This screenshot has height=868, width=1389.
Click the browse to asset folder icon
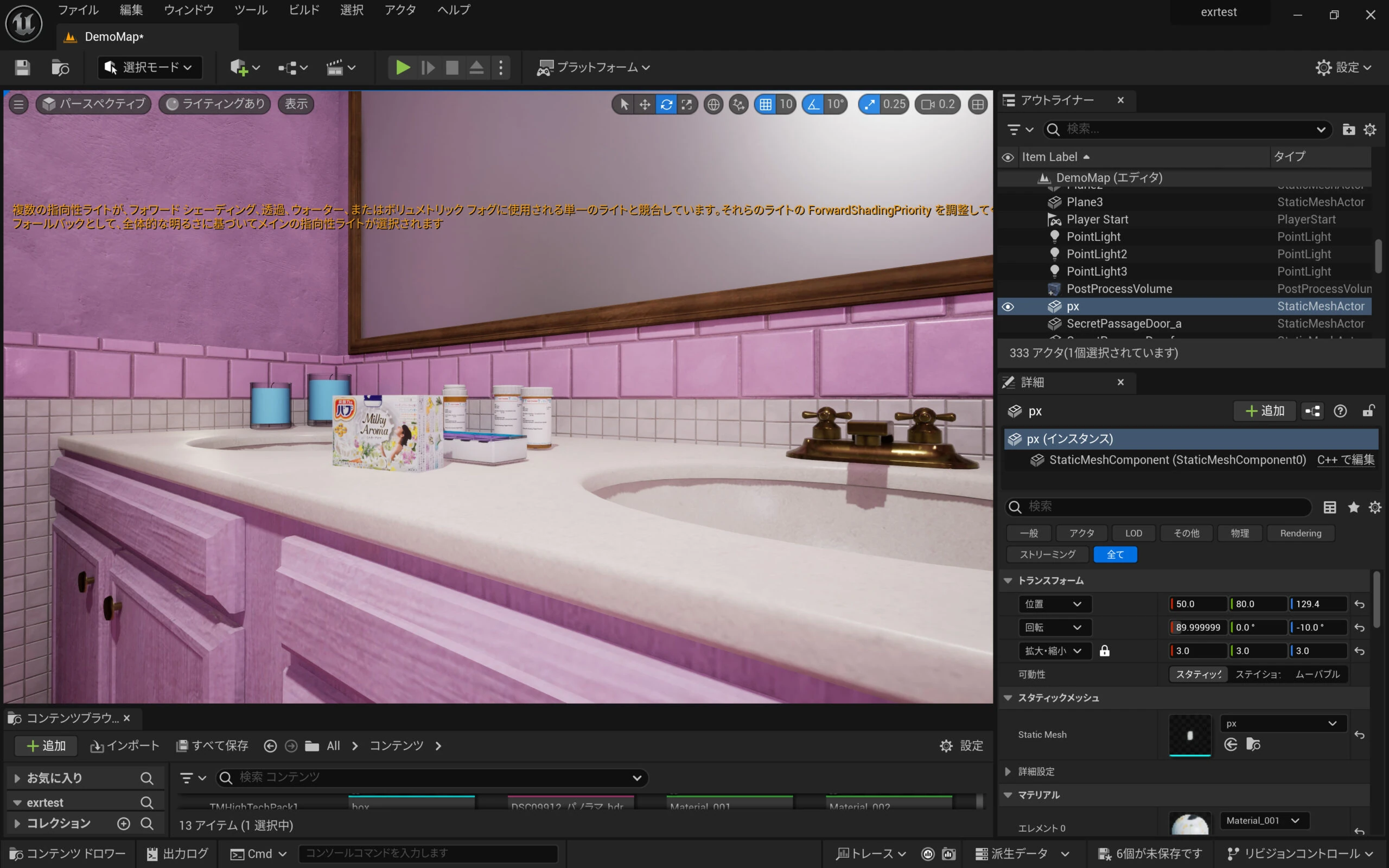coord(1253,744)
